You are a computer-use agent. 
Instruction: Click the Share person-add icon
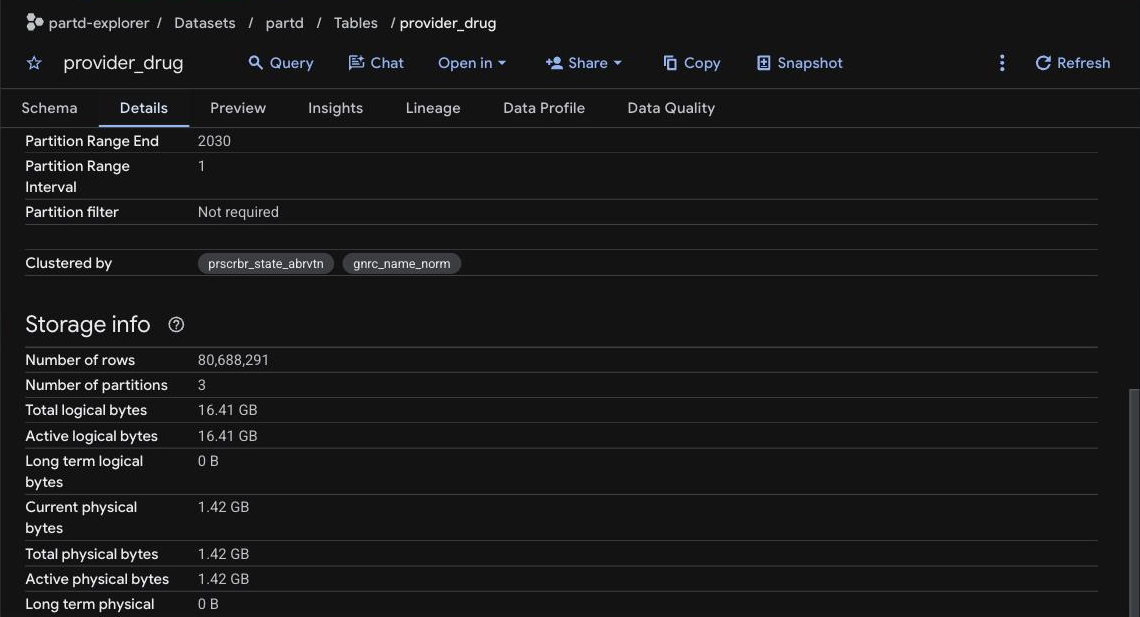click(554, 62)
